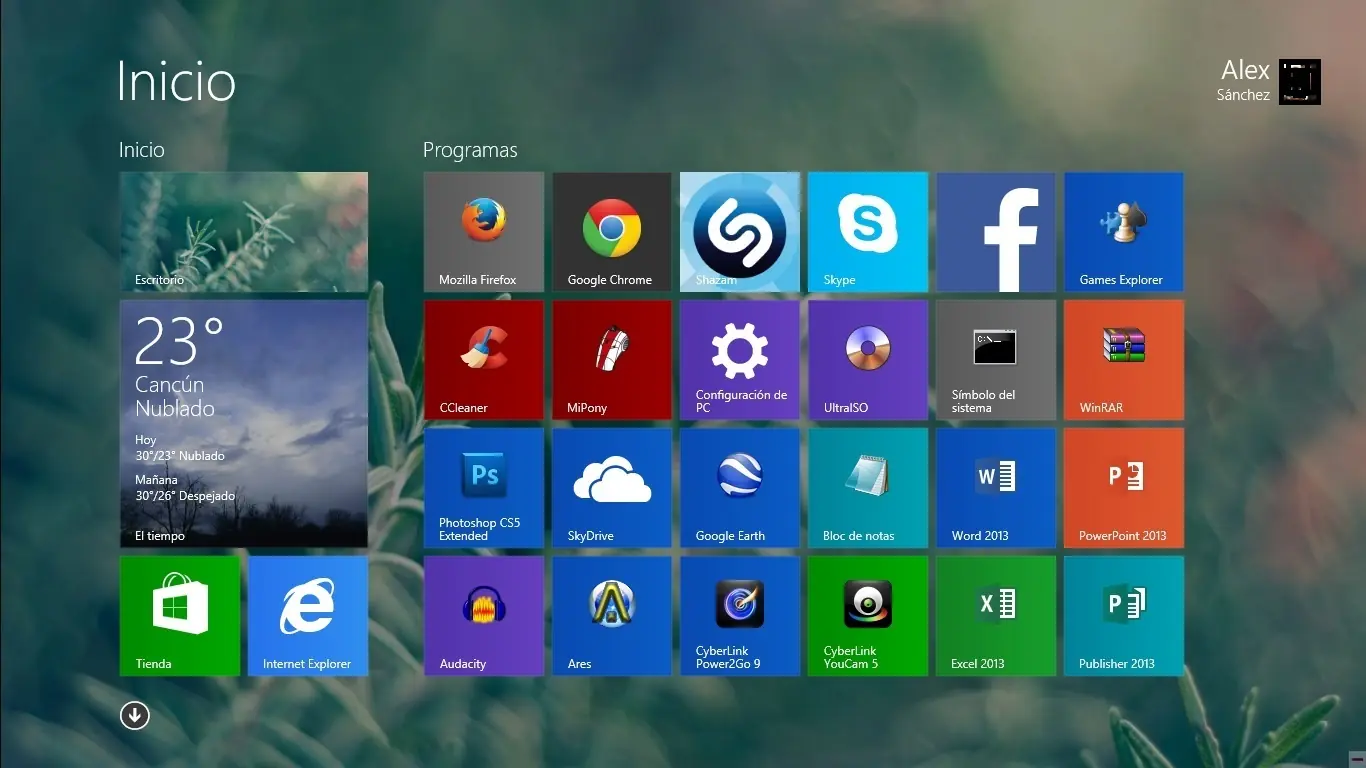Open Símbolo del sistema tile
Viewport: 1366px width, 768px height.
click(x=996, y=360)
